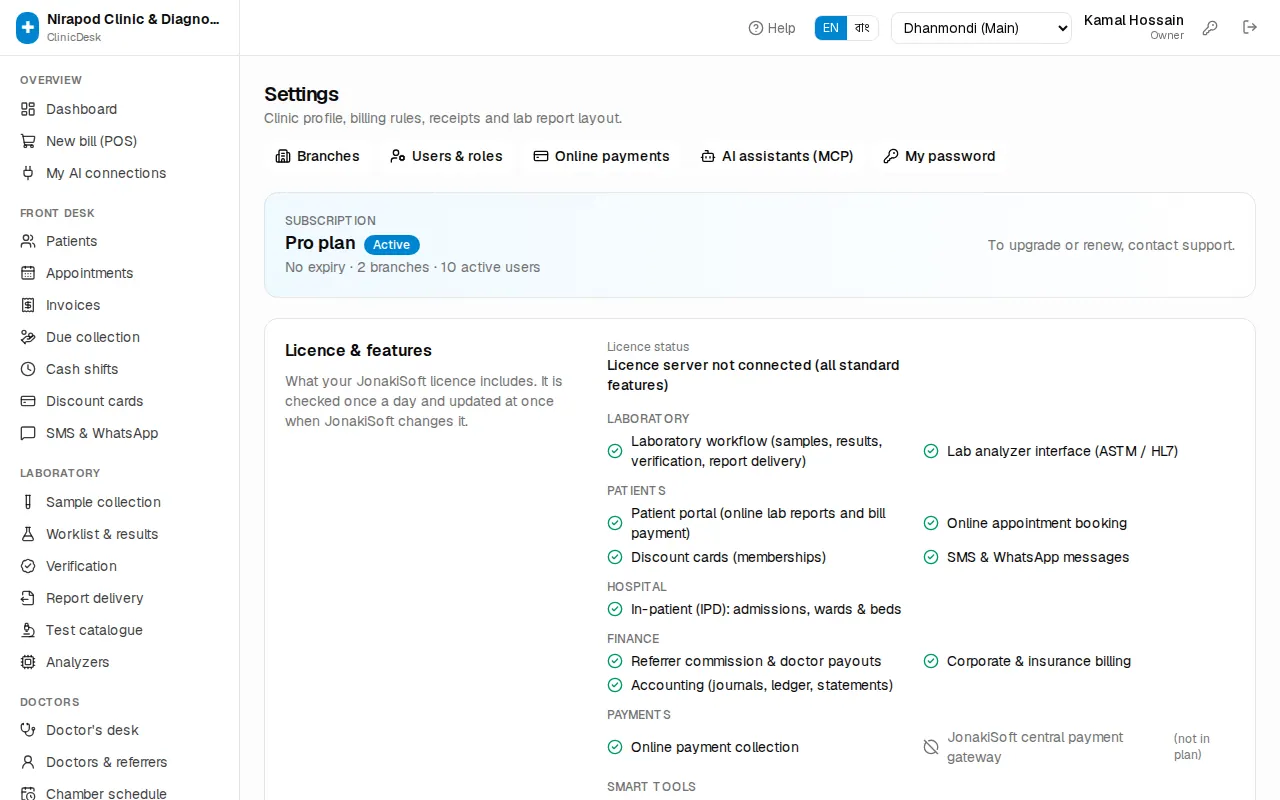Open the Online payments tab
Image resolution: width=1280 pixels, height=800 pixels.
click(x=601, y=156)
